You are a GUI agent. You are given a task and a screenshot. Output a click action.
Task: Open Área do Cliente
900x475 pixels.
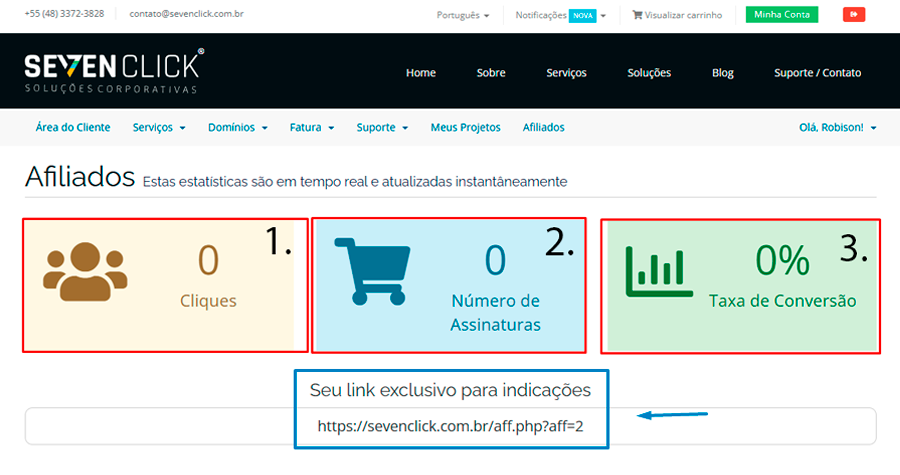tap(73, 128)
